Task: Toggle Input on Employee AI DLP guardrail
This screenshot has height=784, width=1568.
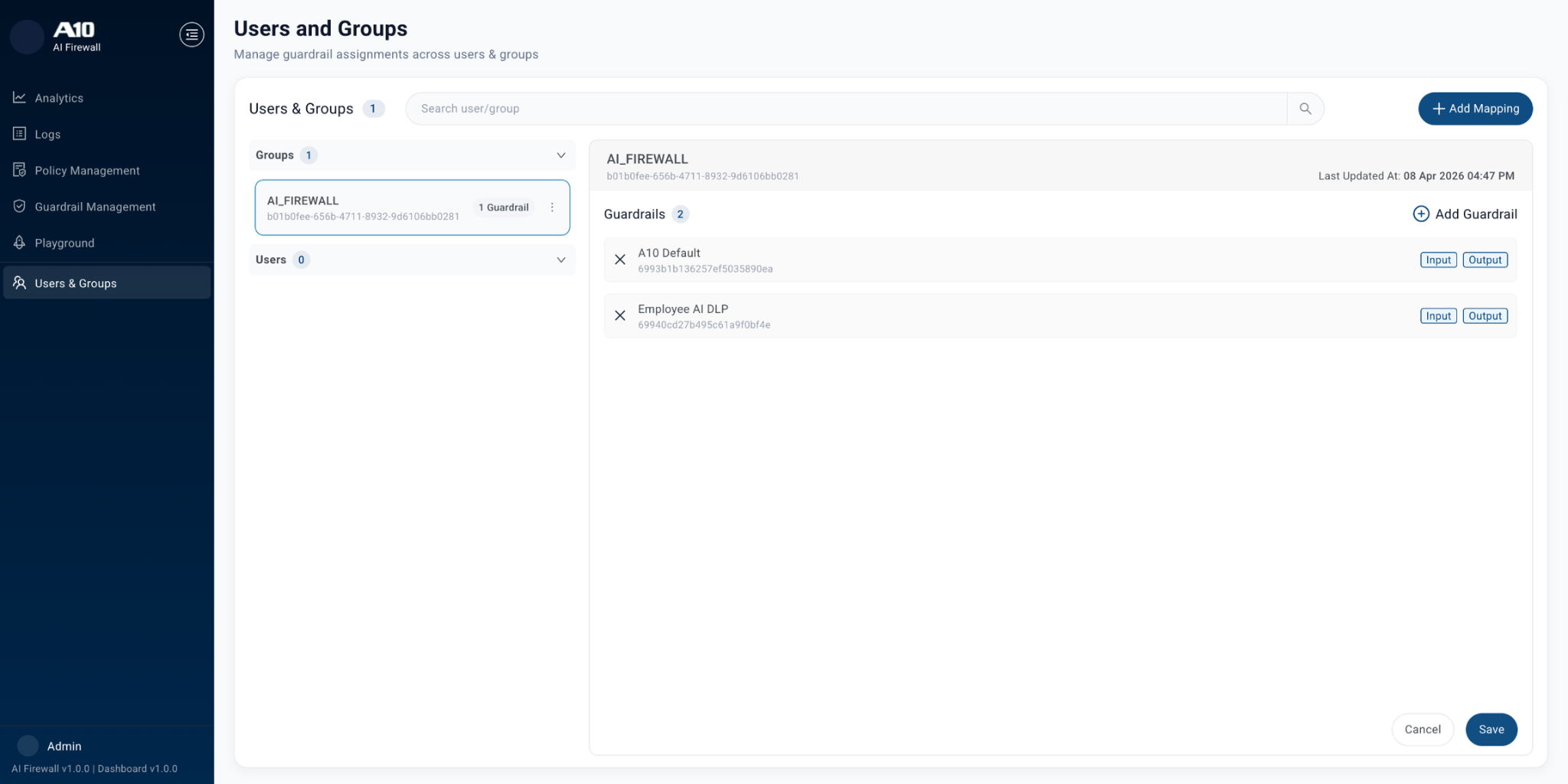Action: [x=1438, y=316]
